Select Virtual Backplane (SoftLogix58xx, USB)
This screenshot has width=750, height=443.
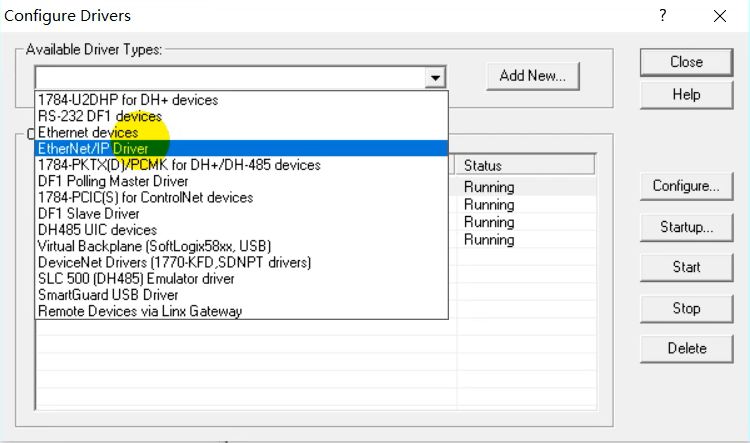click(242, 246)
